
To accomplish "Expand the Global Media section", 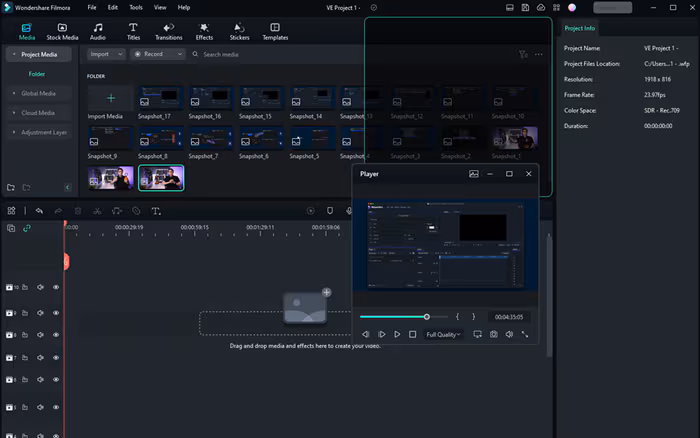I will point(38,93).
